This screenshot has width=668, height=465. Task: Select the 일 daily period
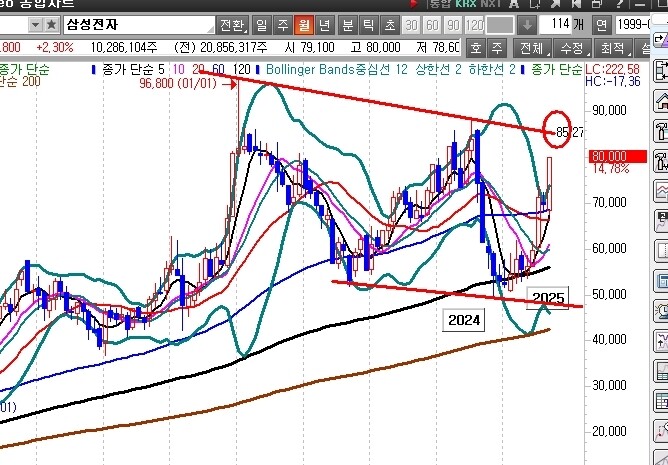(x=261, y=25)
